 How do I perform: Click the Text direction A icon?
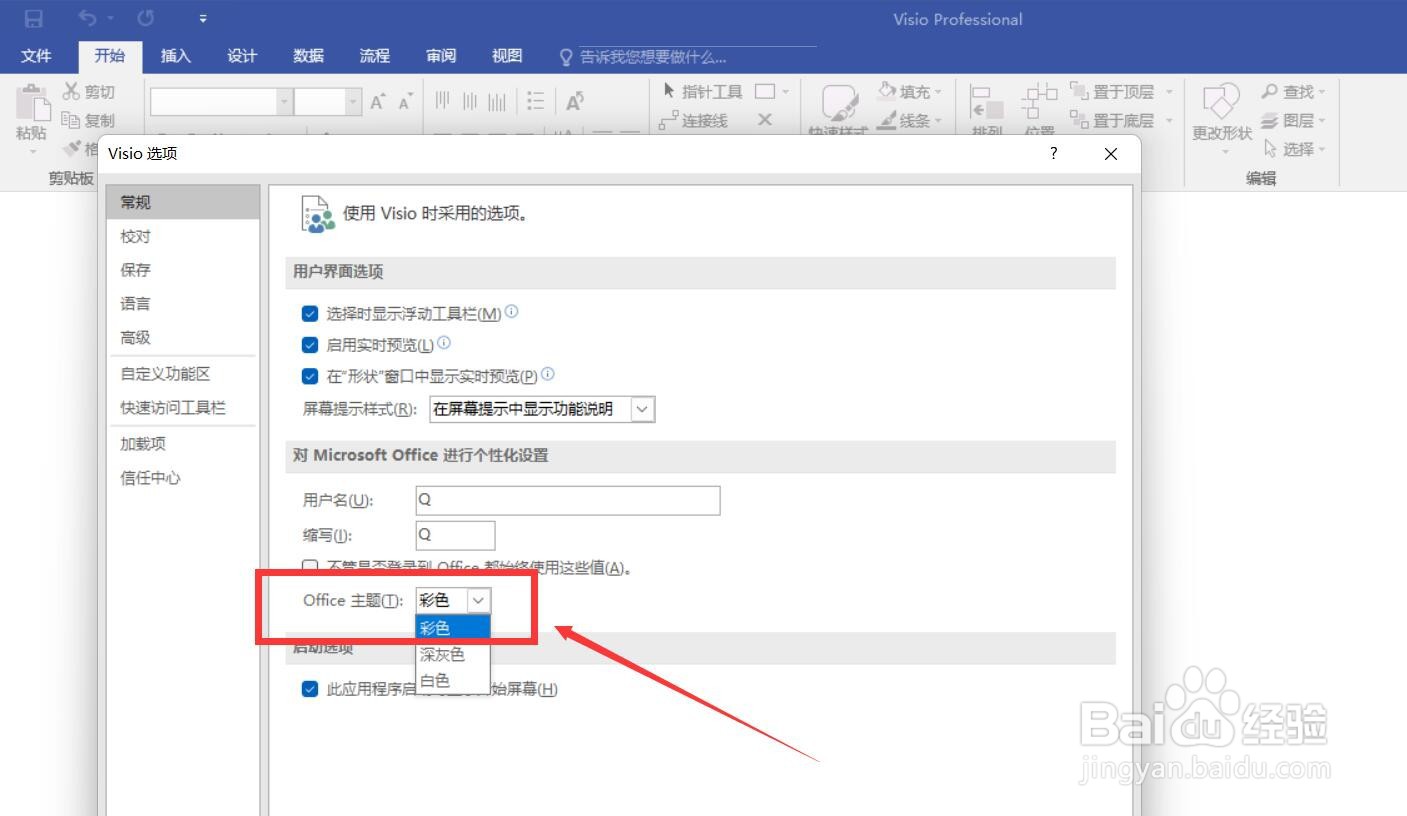(575, 101)
